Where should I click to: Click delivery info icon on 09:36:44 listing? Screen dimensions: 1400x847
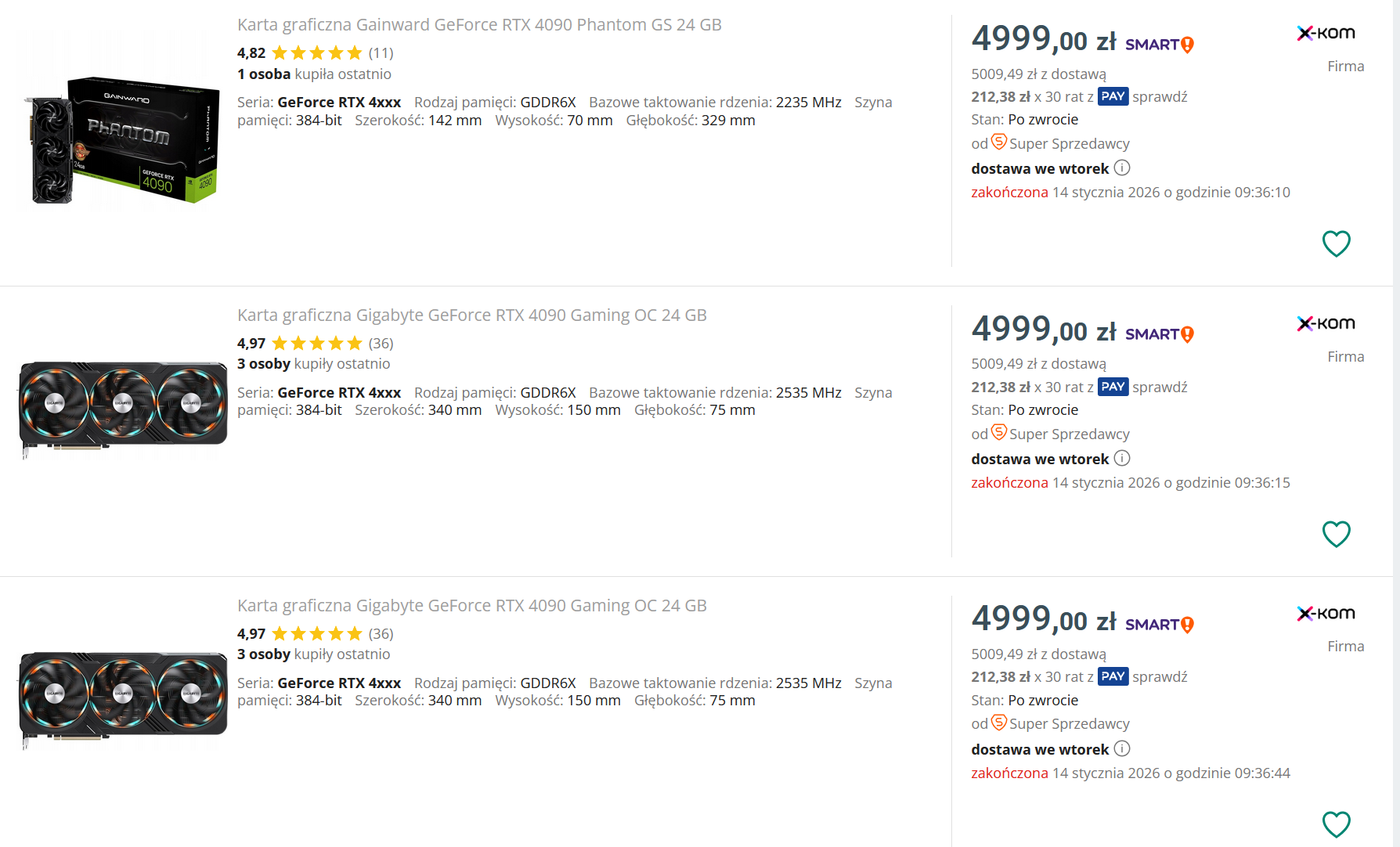pos(1122,749)
